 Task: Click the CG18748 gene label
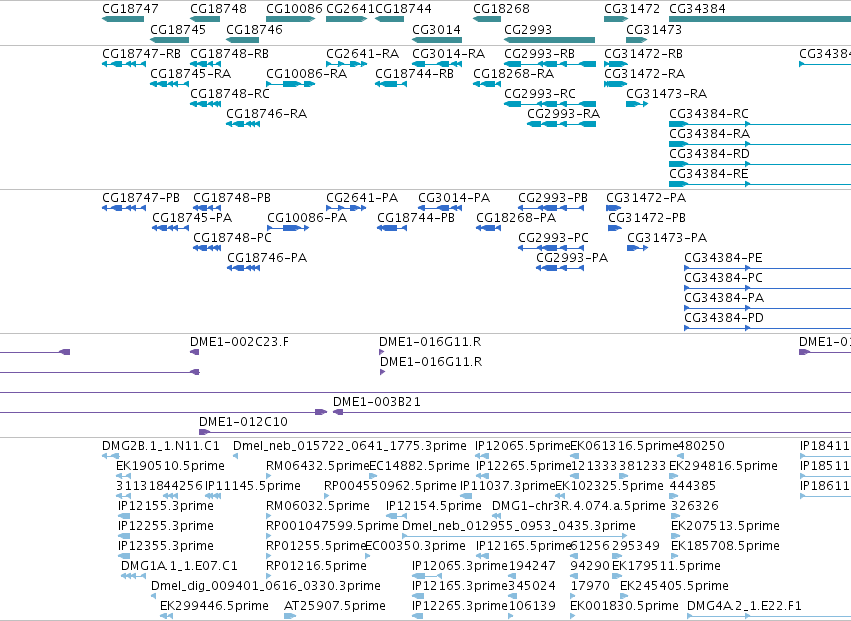coord(218,9)
